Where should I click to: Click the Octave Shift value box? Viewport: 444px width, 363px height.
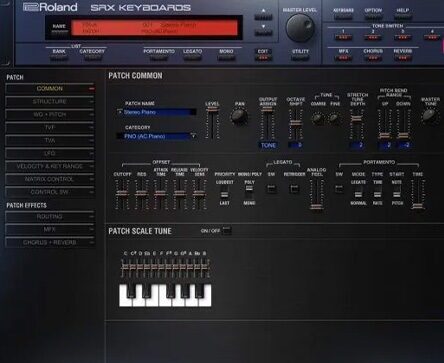(295, 145)
